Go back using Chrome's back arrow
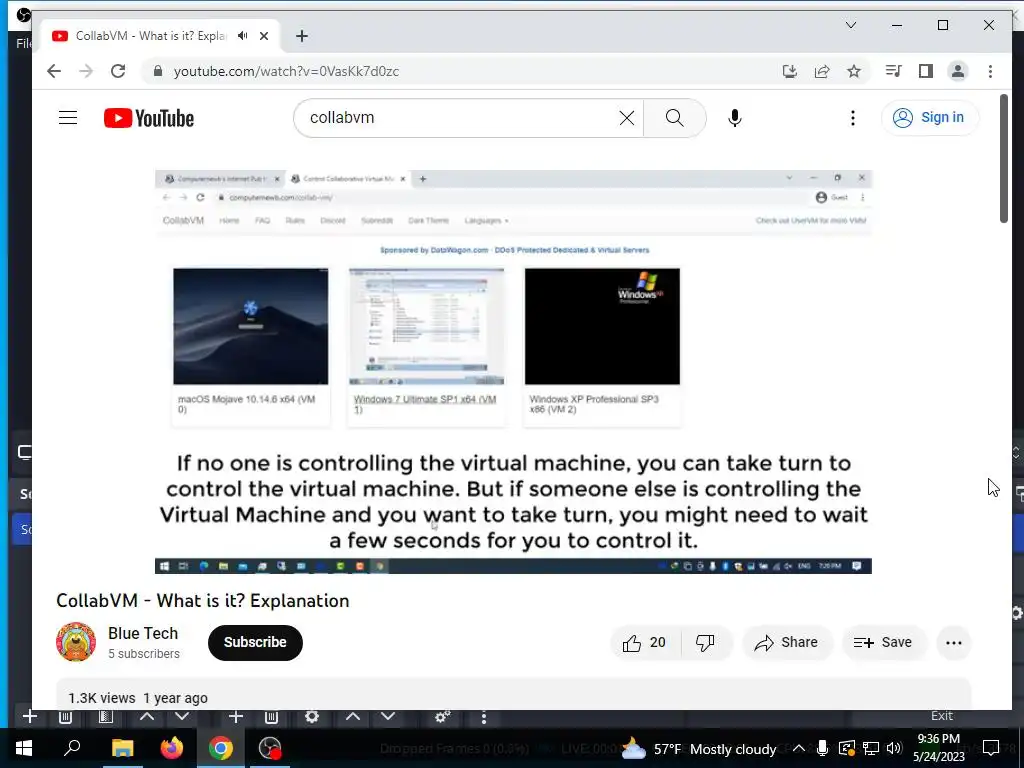Viewport: 1024px width, 768px height. point(54,71)
